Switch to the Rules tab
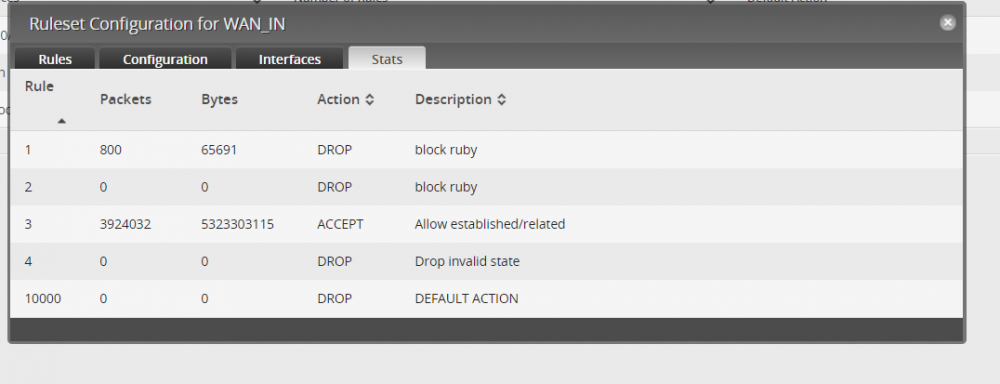Image resolution: width=1000 pixels, height=384 pixels. coord(55,59)
